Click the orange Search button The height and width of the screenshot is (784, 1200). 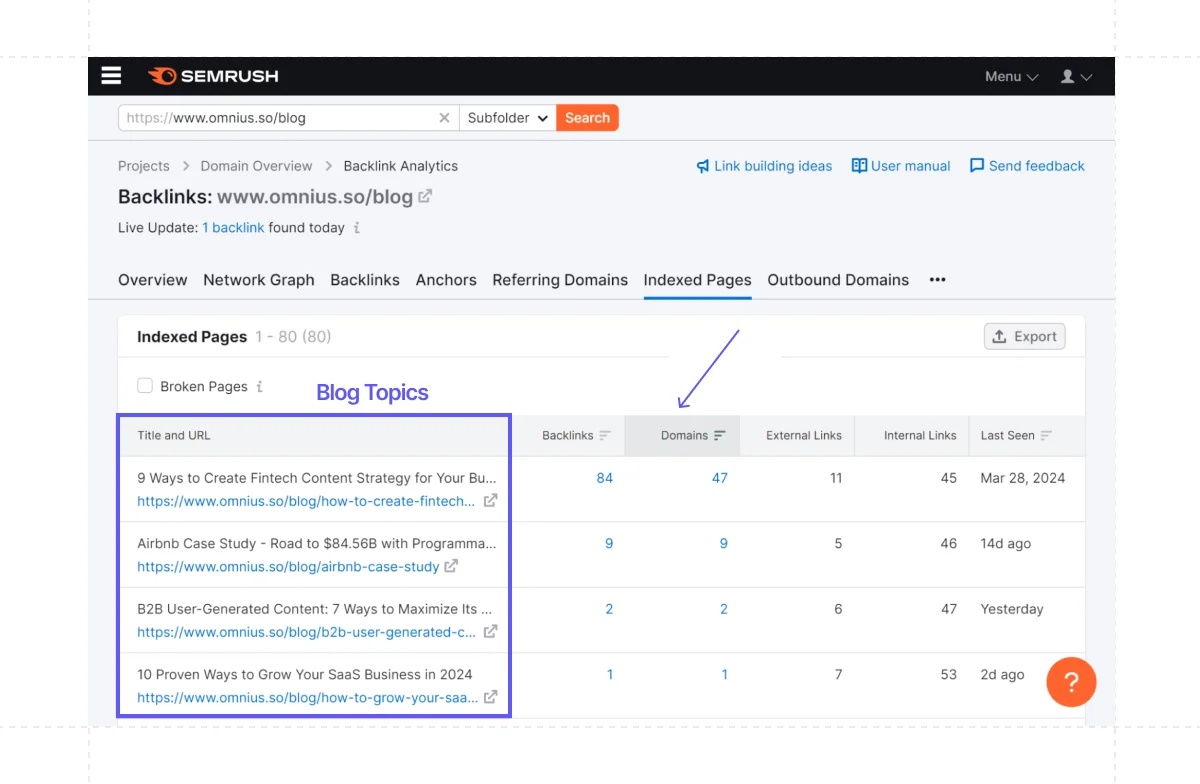click(x=587, y=117)
